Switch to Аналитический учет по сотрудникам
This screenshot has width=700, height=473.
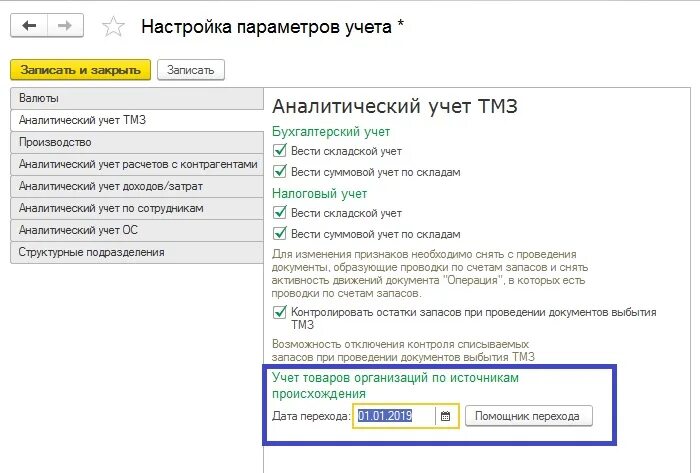137,208
